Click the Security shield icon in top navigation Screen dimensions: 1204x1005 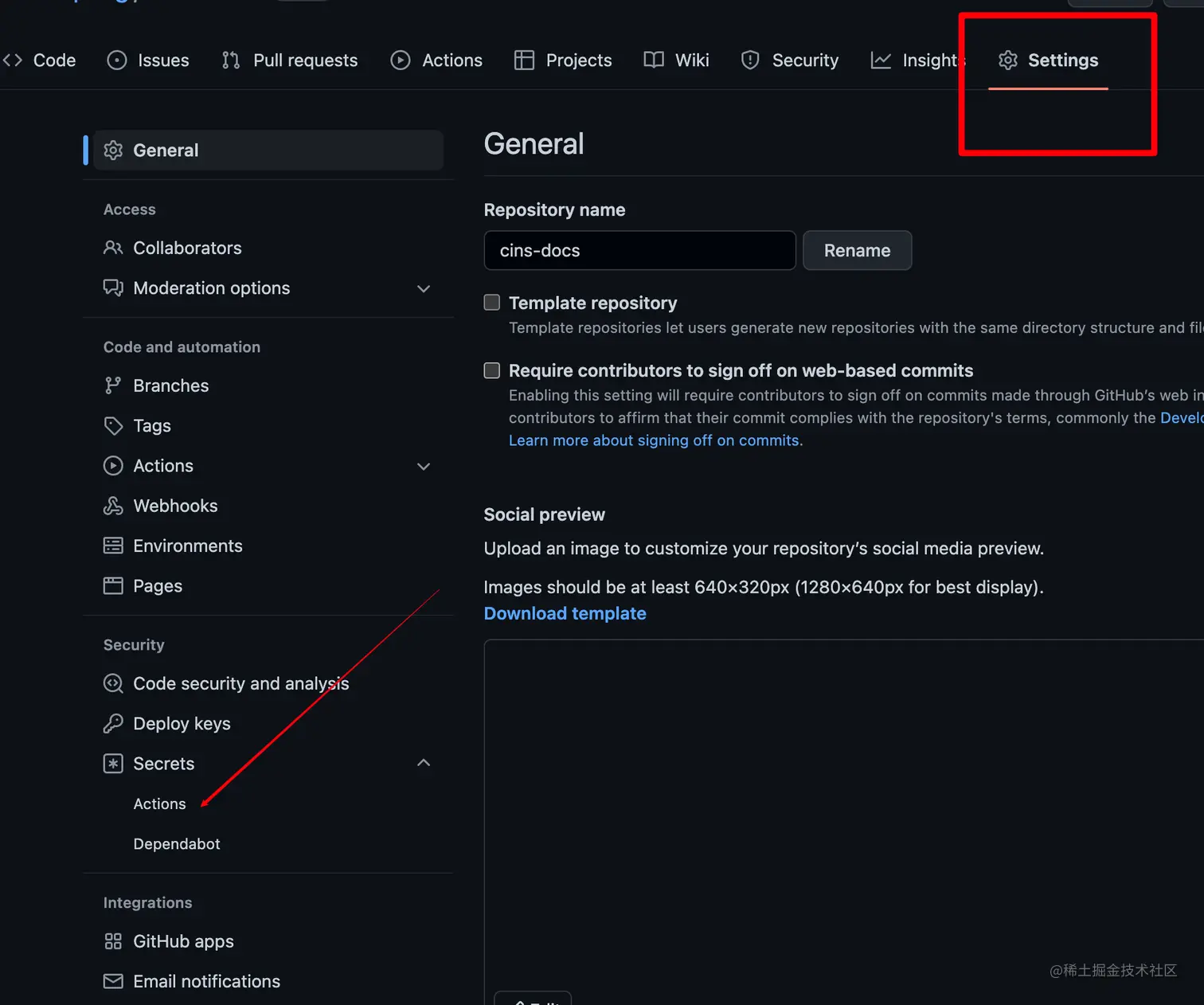[750, 60]
